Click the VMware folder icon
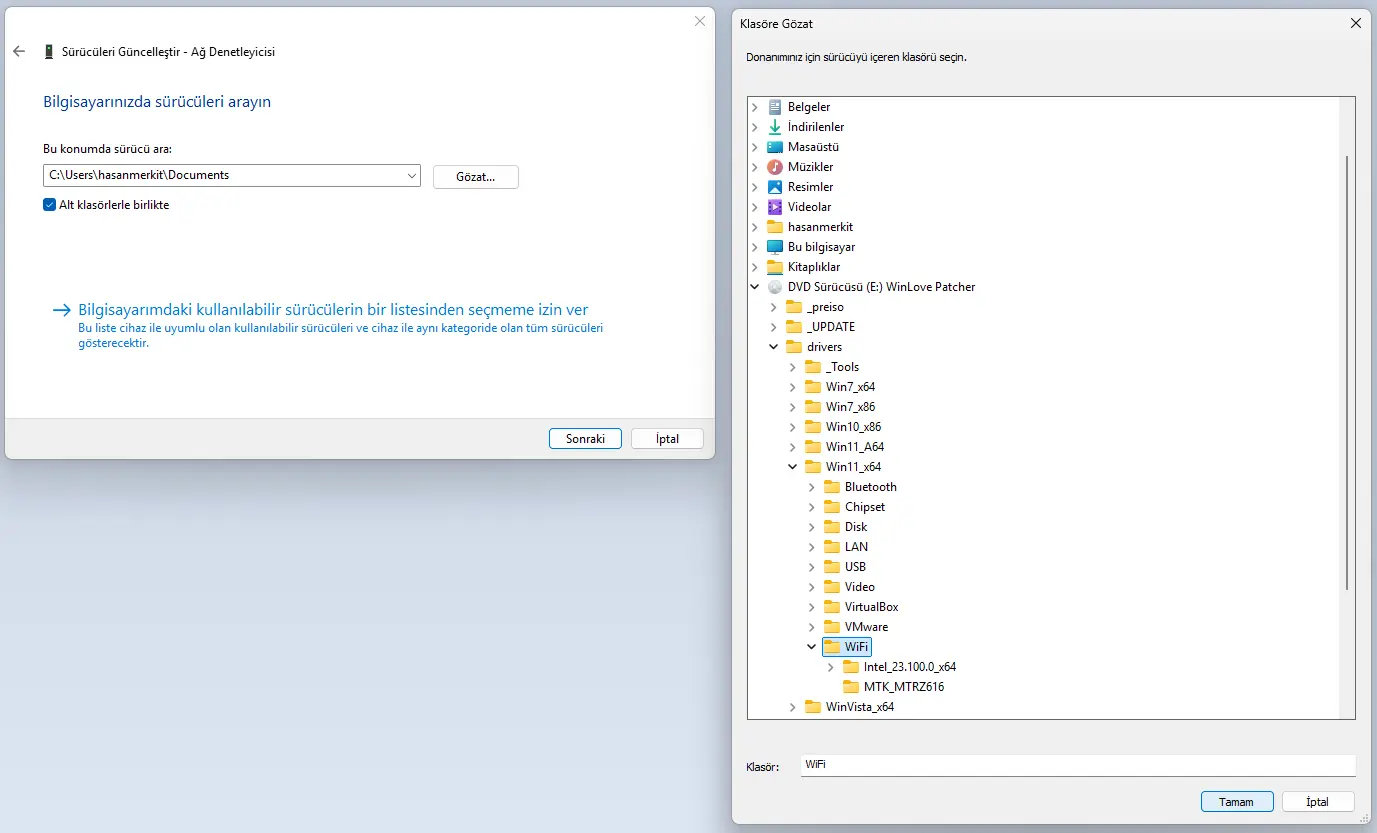 [832, 627]
